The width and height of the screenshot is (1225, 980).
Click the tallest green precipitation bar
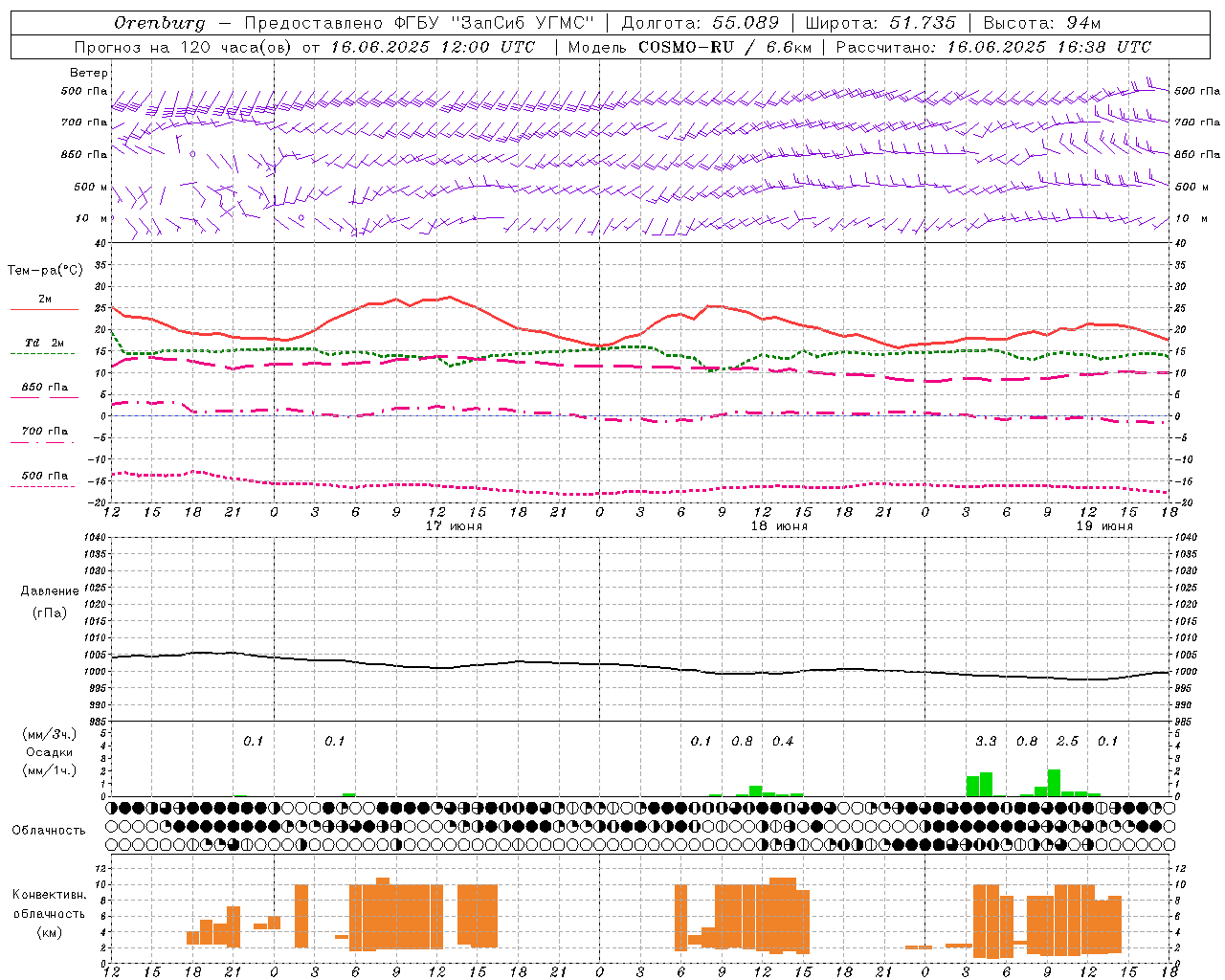point(1054,783)
